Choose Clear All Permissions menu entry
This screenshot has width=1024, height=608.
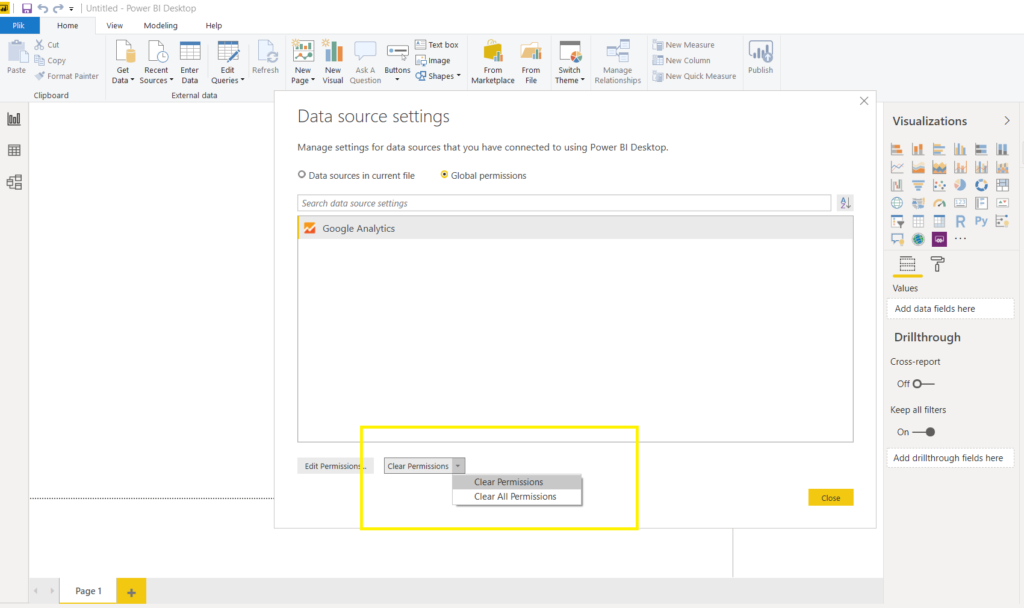point(517,496)
